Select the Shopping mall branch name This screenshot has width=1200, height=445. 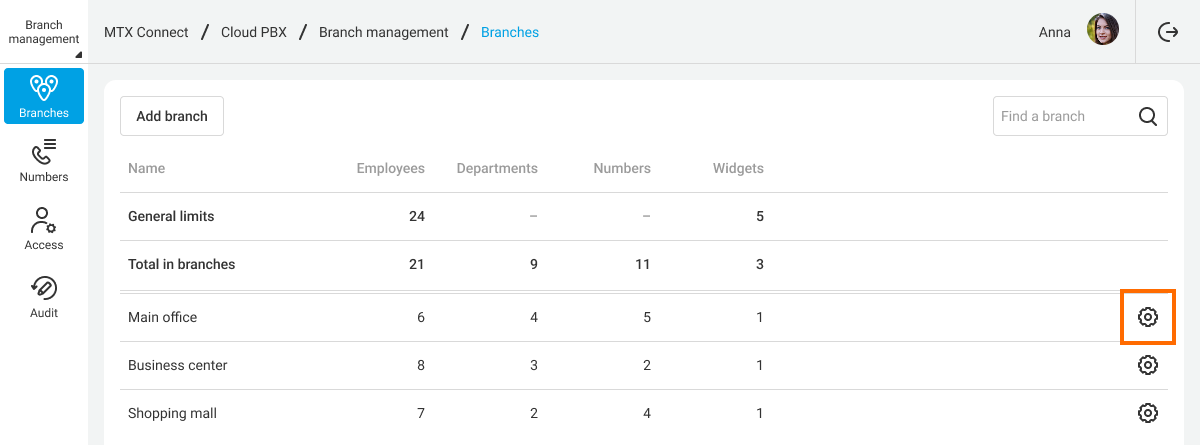pyautogui.click(x=172, y=413)
